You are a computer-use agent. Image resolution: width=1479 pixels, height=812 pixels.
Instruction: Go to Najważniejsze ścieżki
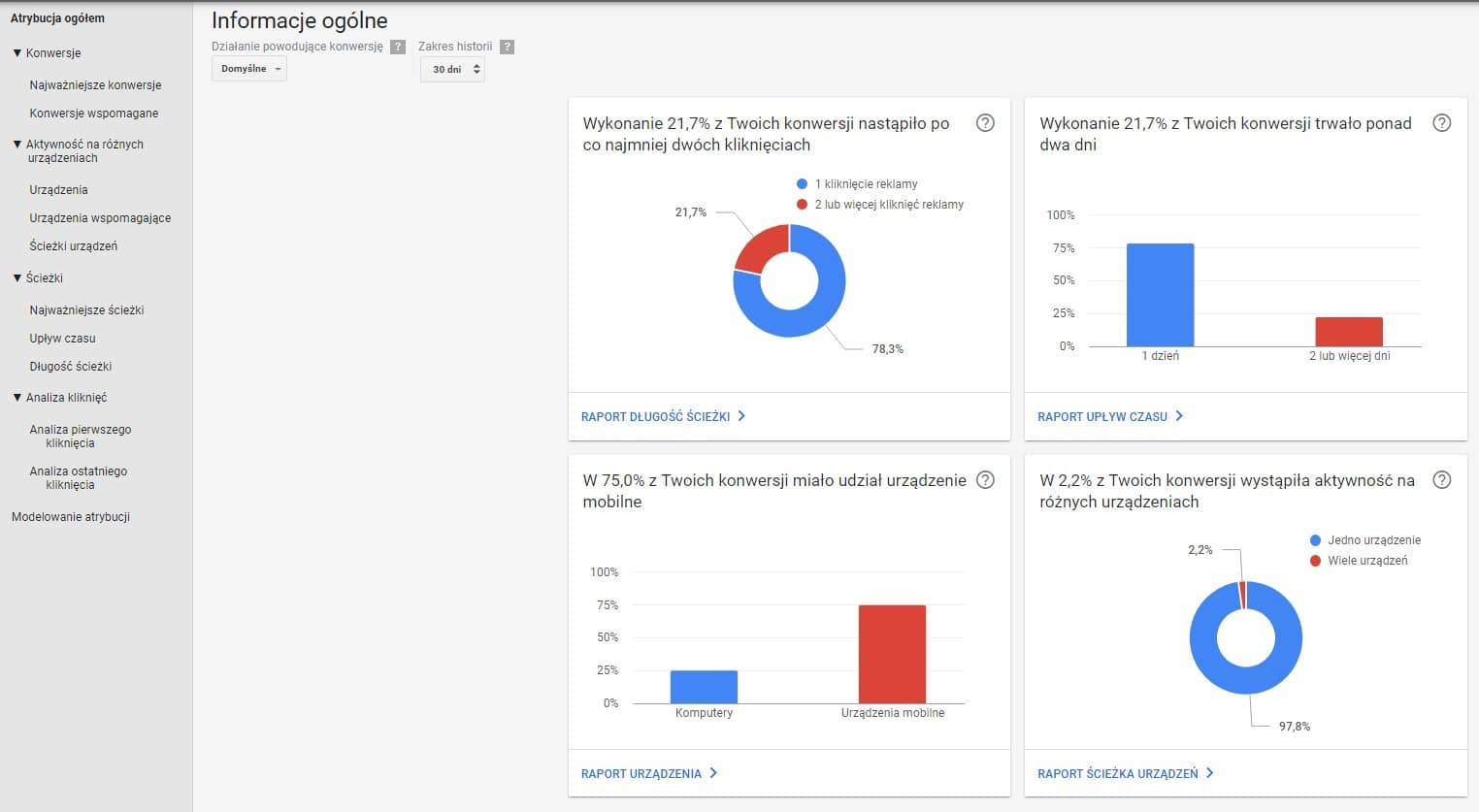(x=86, y=310)
